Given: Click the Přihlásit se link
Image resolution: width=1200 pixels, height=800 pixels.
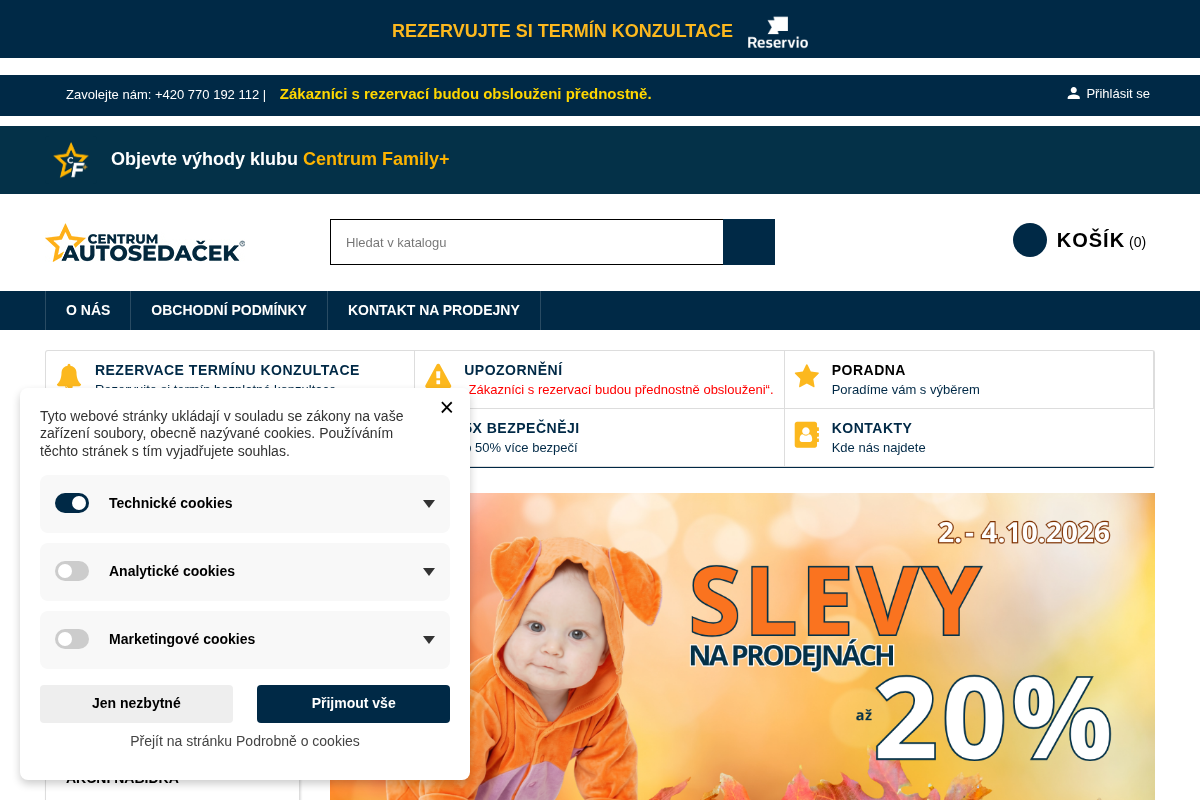Looking at the screenshot, I should tap(1118, 93).
